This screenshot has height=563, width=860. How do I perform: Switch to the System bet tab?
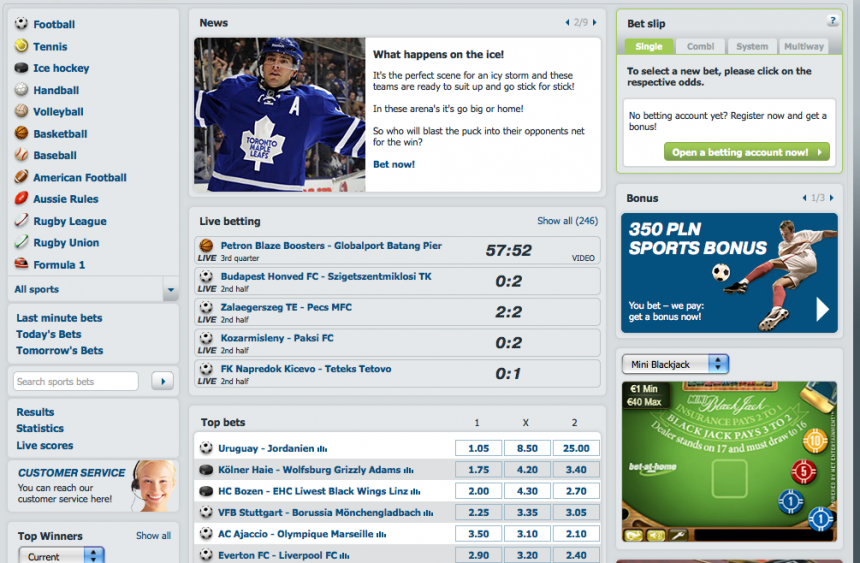click(752, 47)
